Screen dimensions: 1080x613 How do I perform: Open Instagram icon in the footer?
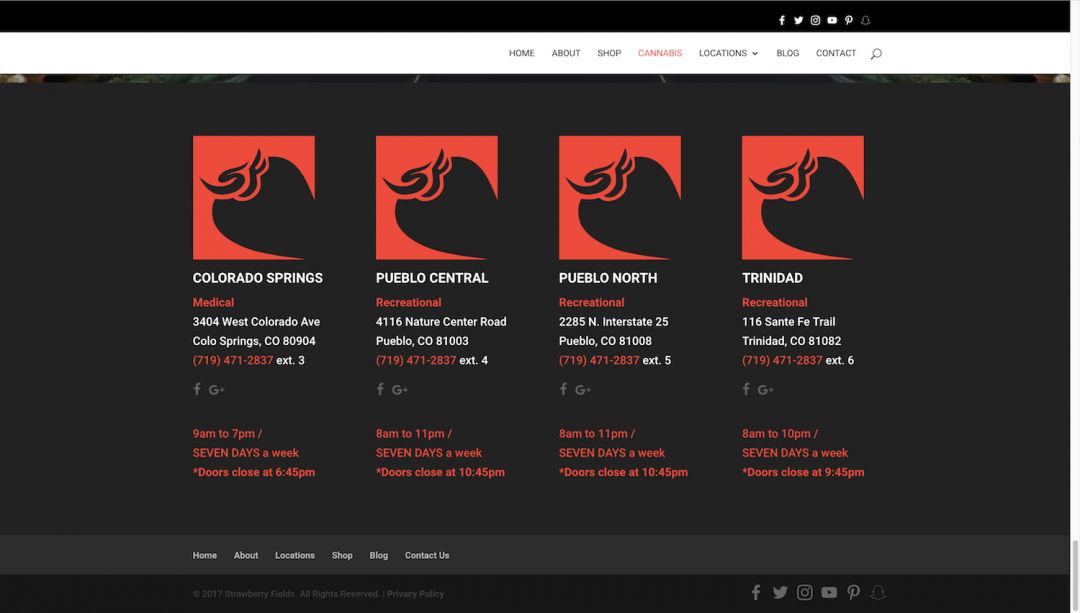(805, 593)
